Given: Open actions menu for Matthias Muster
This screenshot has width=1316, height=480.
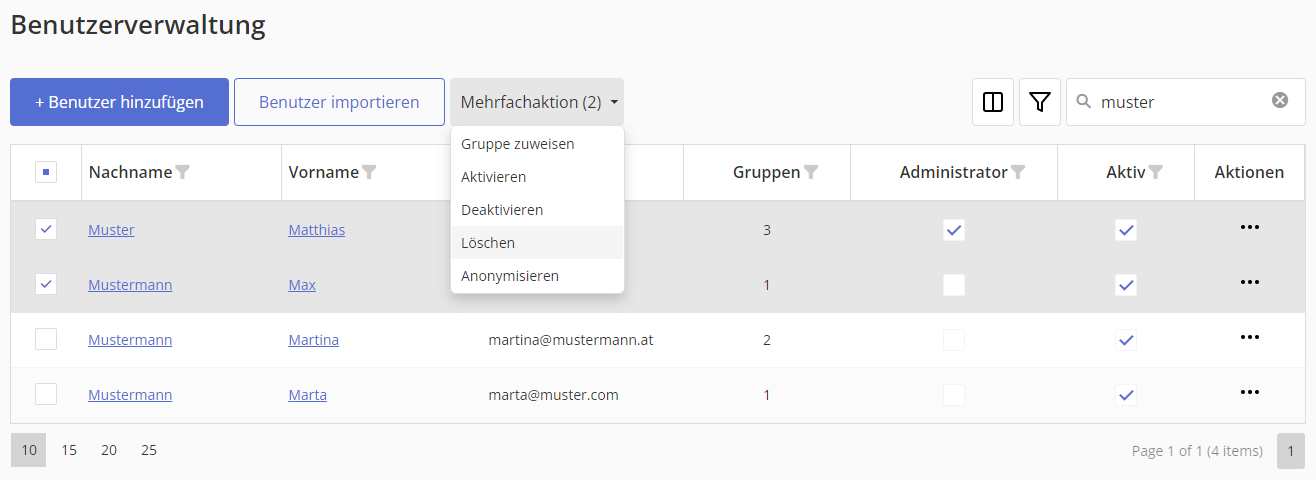Looking at the screenshot, I should pos(1249,228).
